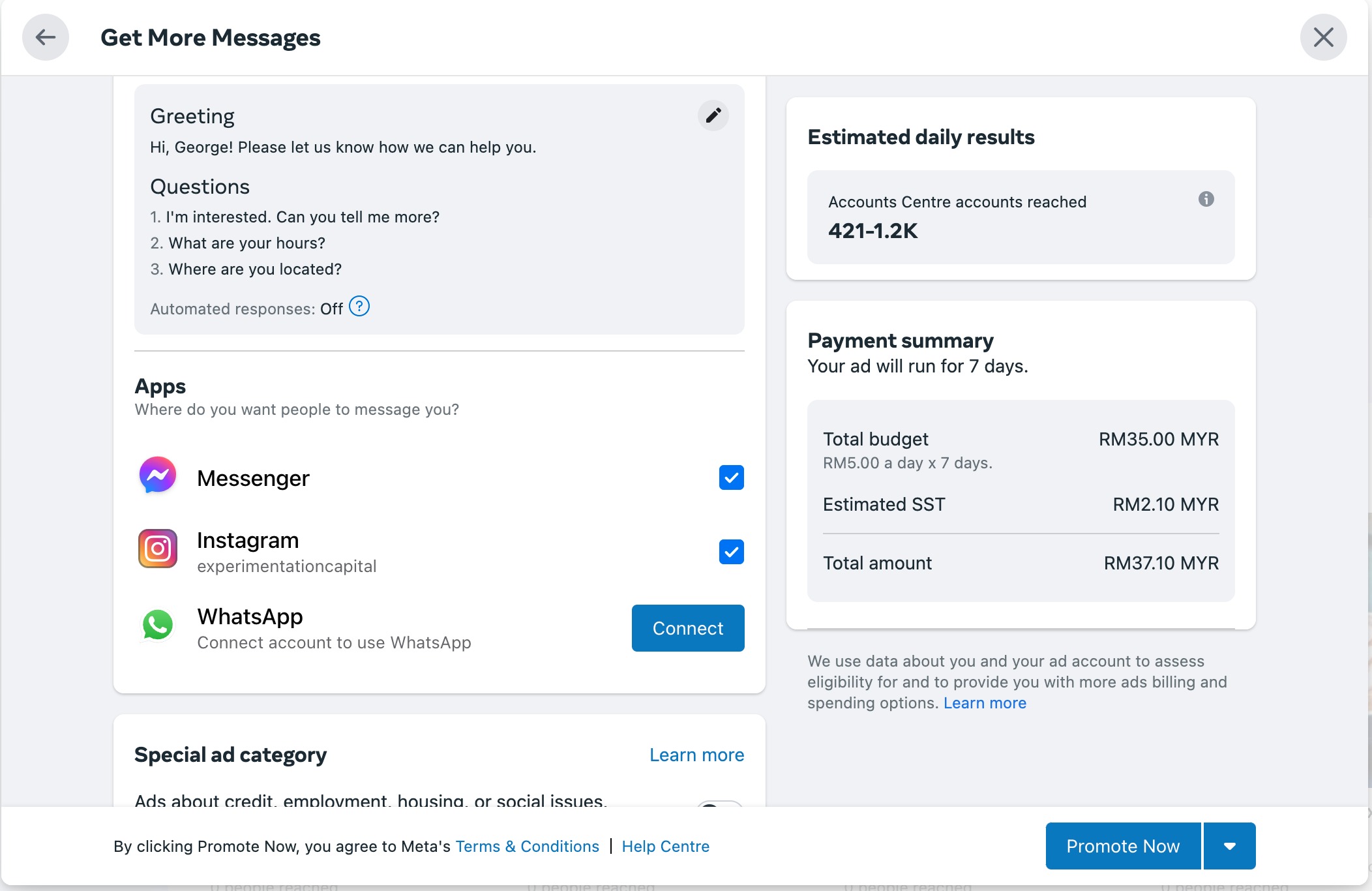Viewport: 1372px width, 891px height.
Task: Select the Terms and Conditions link
Action: tap(527, 846)
